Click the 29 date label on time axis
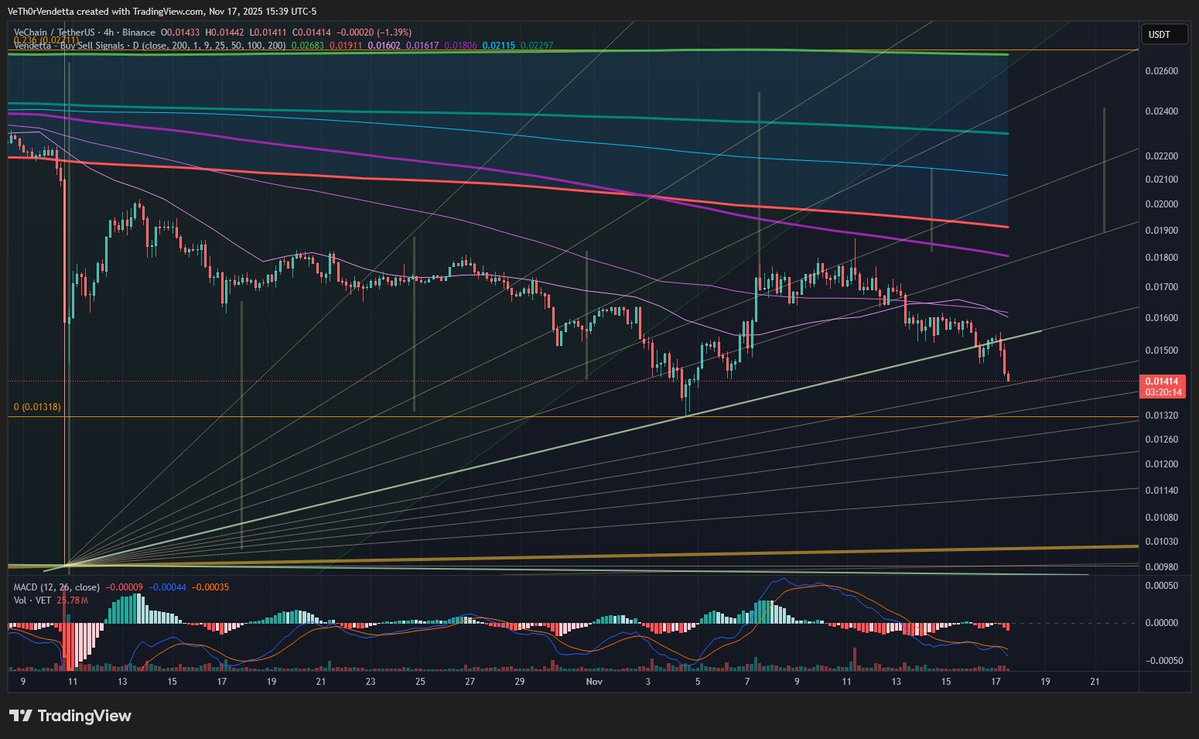The height and width of the screenshot is (739, 1199). 519,682
